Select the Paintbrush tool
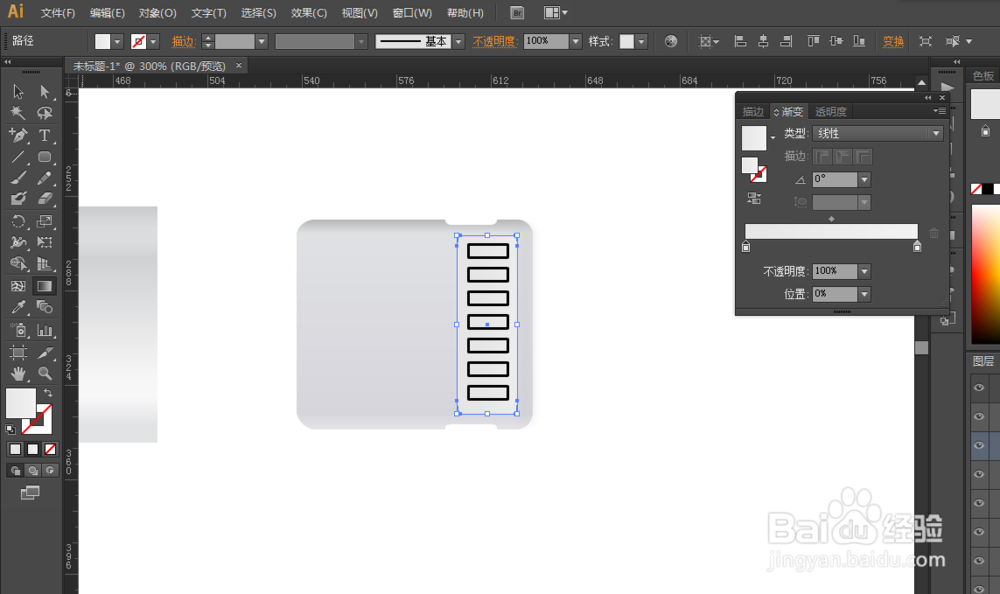The width and height of the screenshot is (1000, 594). (18, 178)
